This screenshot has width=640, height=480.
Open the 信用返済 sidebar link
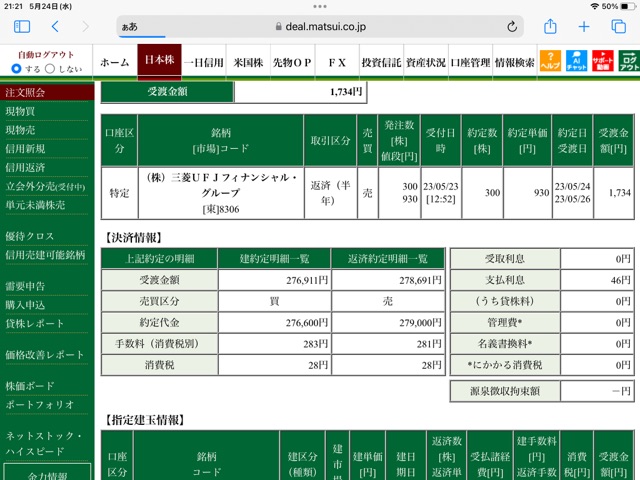(x=25, y=168)
